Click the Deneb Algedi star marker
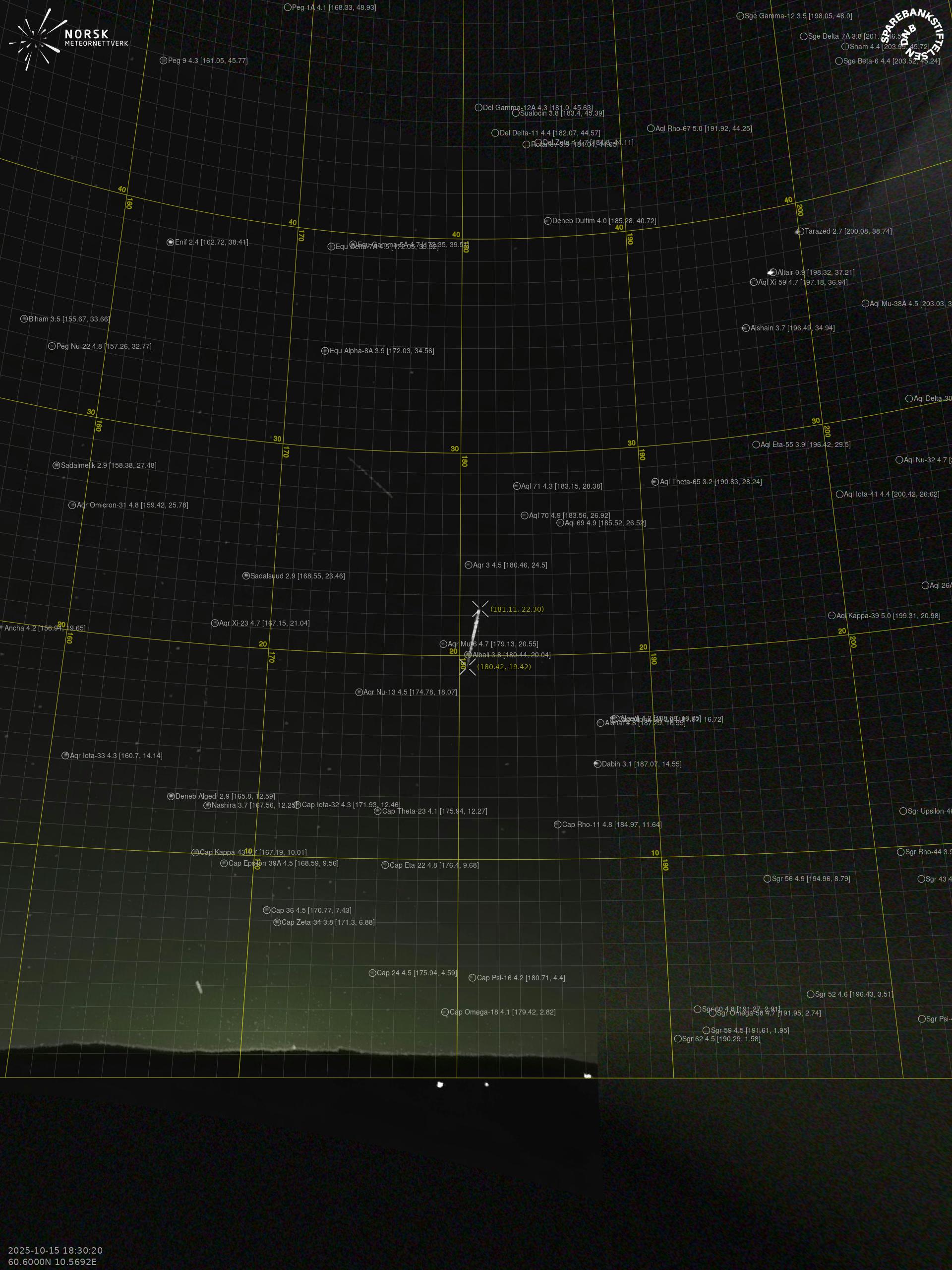952x1270 pixels. (171, 796)
